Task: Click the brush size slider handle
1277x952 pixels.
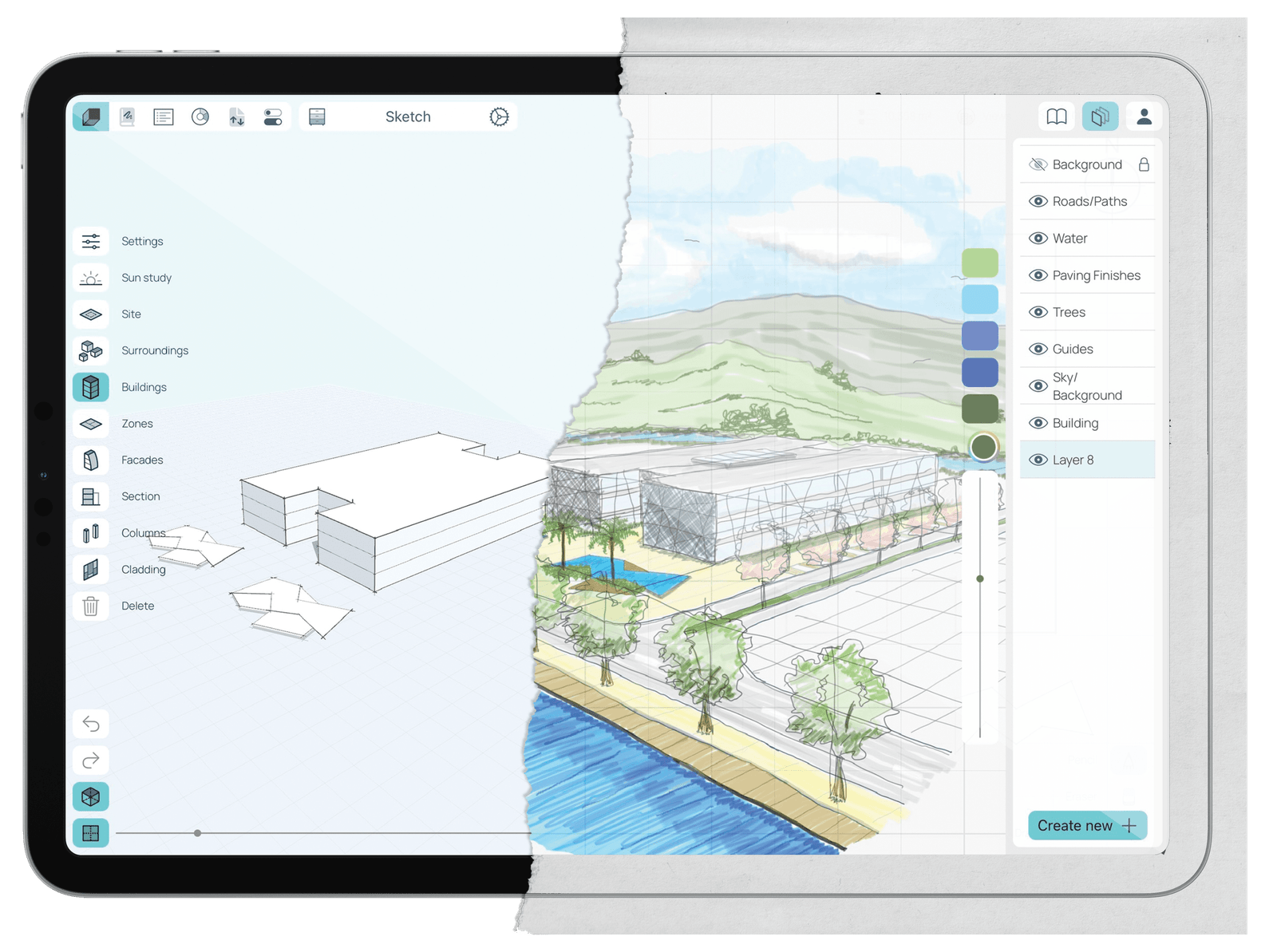Action: tap(980, 579)
